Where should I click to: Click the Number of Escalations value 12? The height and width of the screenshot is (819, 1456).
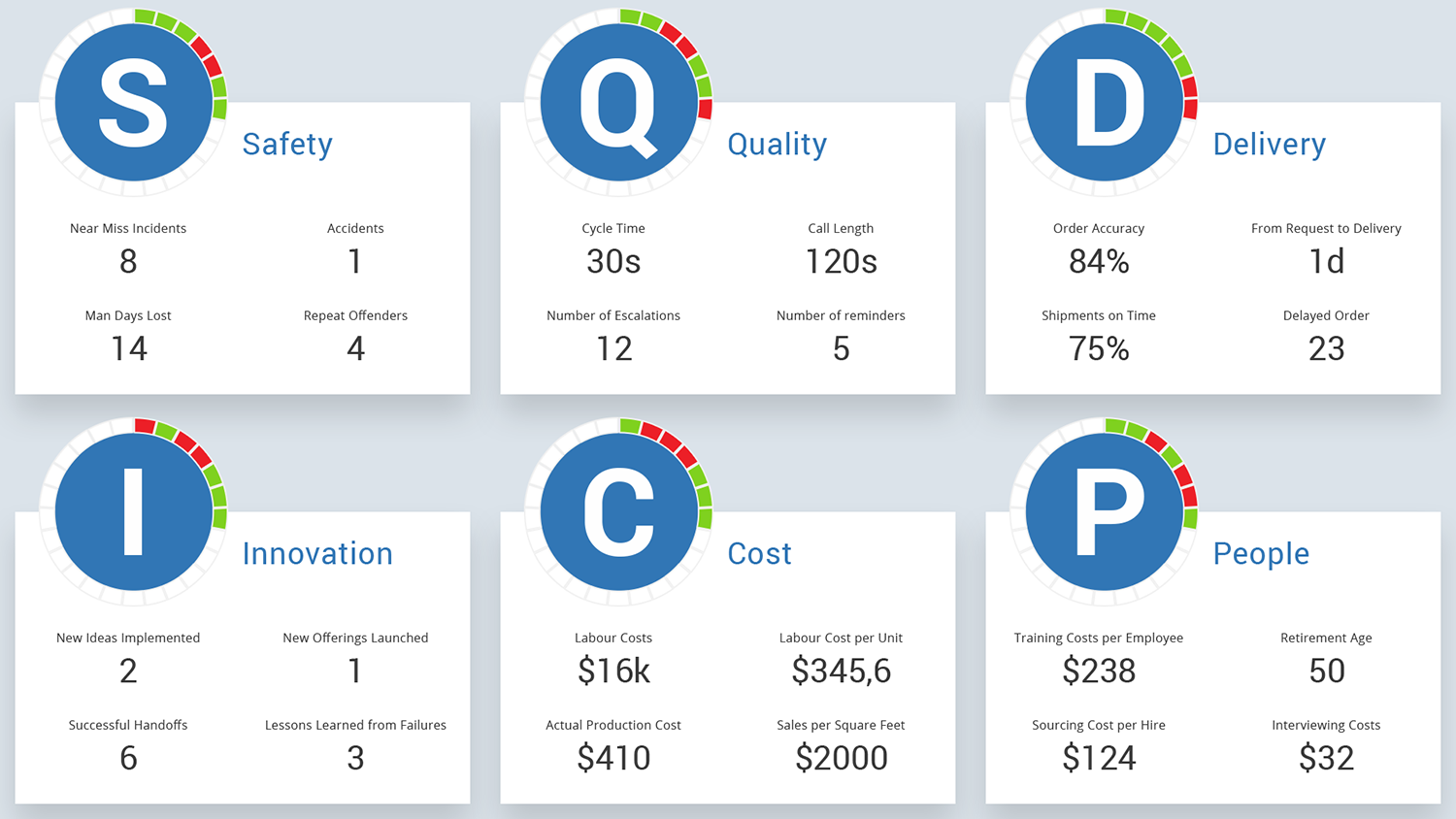click(613, 348)
